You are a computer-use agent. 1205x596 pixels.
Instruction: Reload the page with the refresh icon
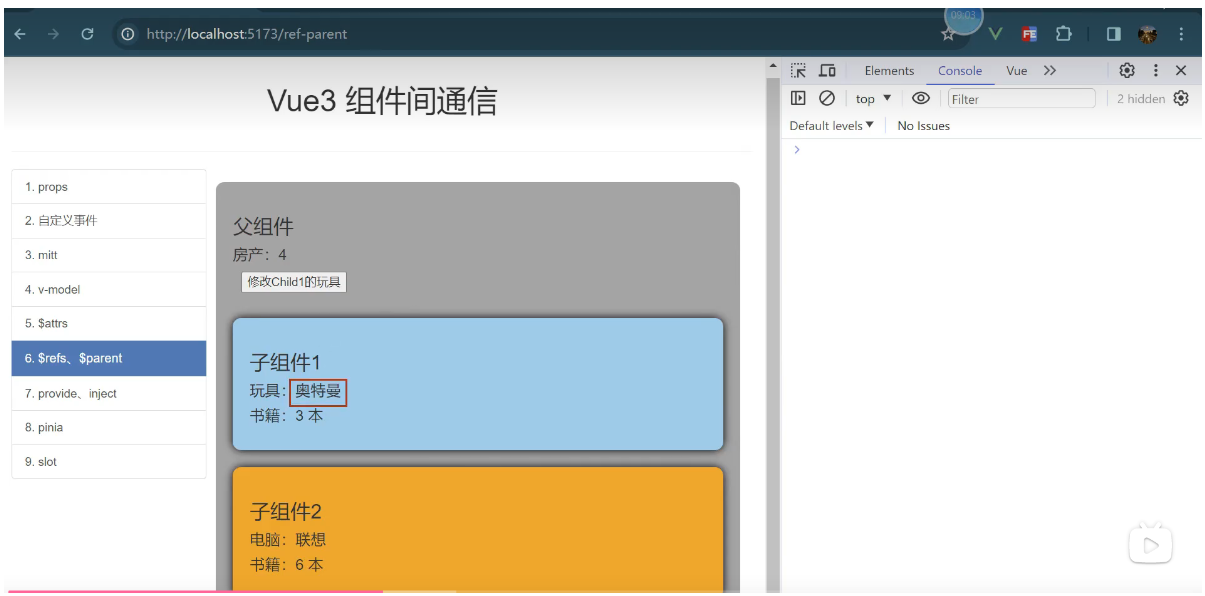(87, 34)
